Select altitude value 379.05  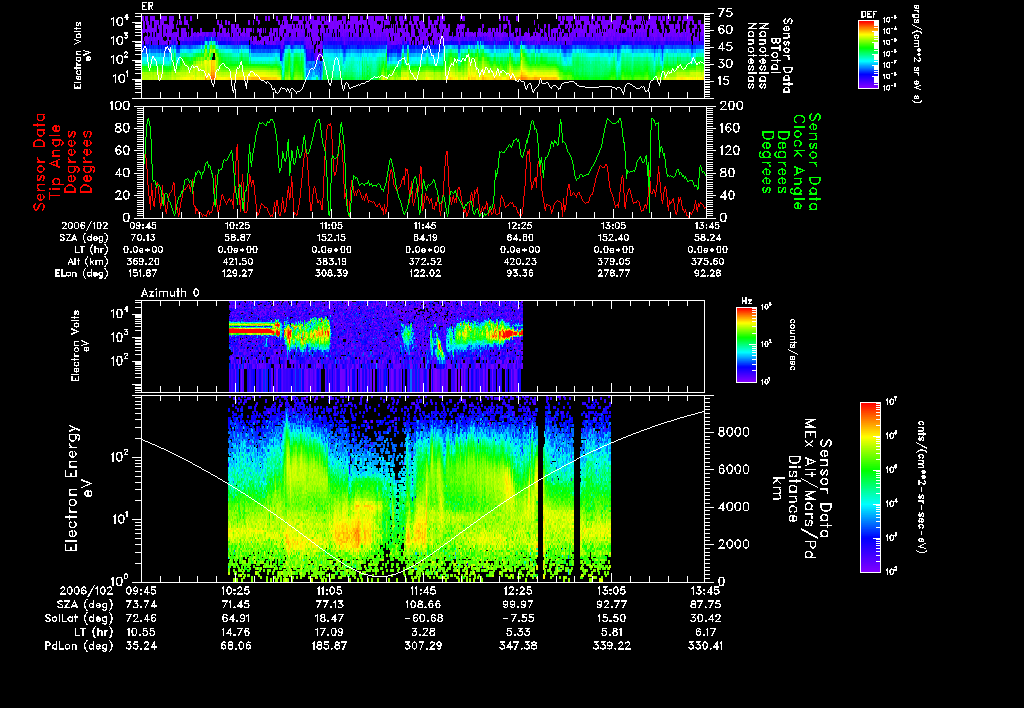click(613, 261)
